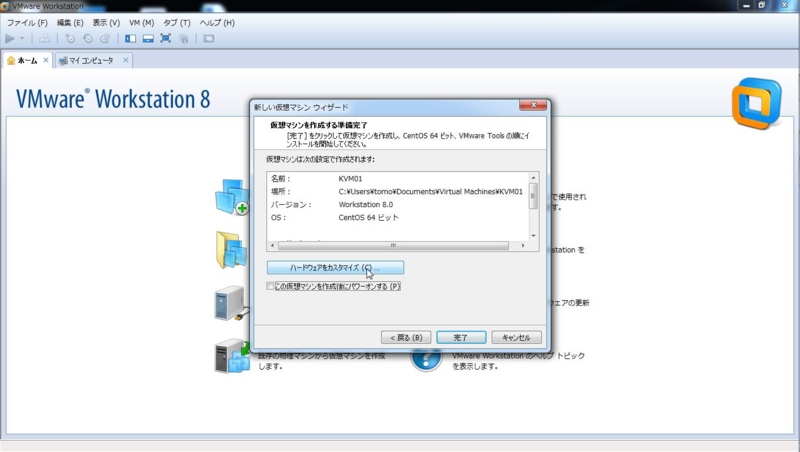This screenshot has width=800, height=452.
Task: Click the < 戻る (B) button
Action: pos(406,337)
